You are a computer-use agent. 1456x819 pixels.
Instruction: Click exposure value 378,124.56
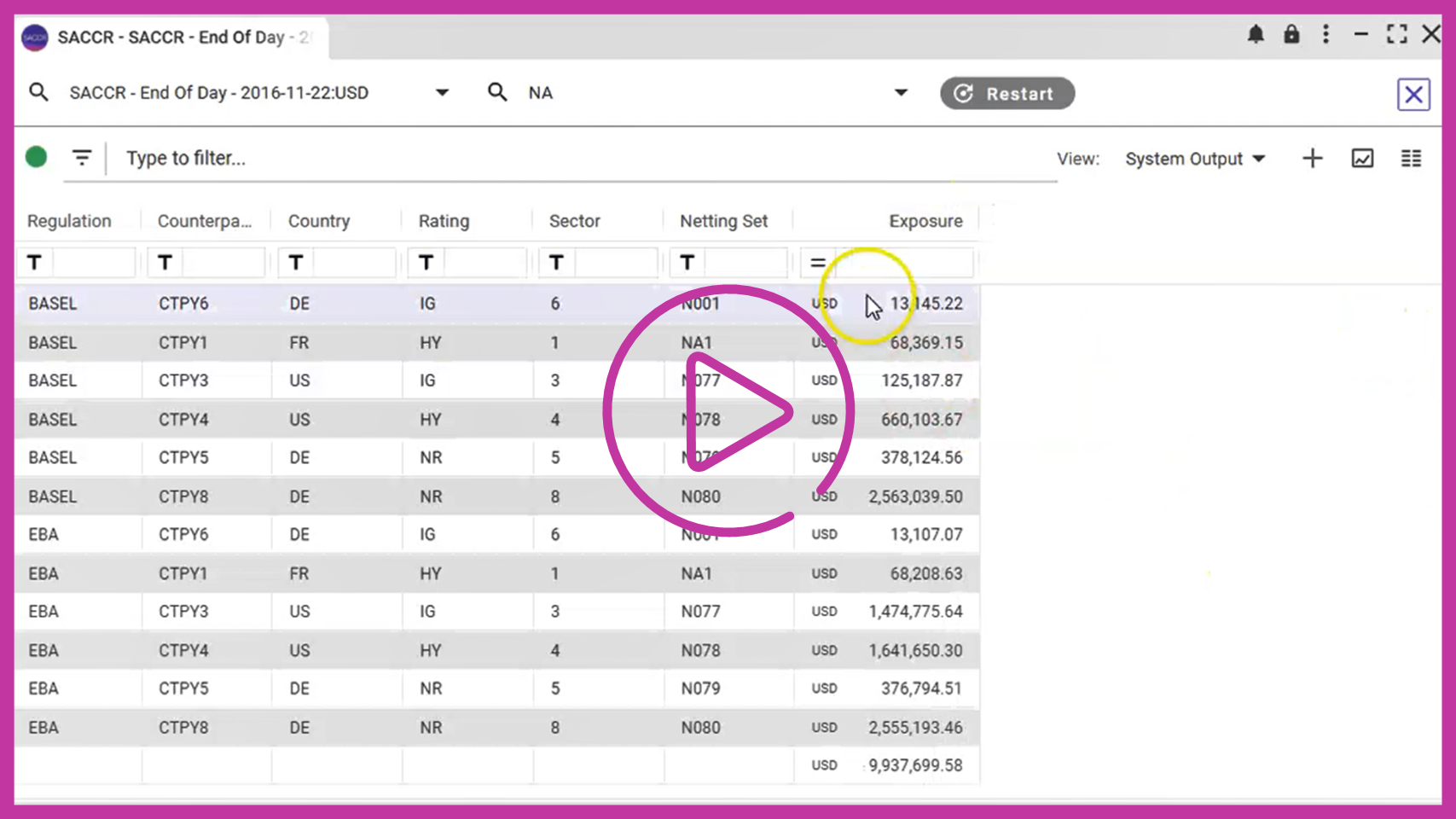click(921, 457)
